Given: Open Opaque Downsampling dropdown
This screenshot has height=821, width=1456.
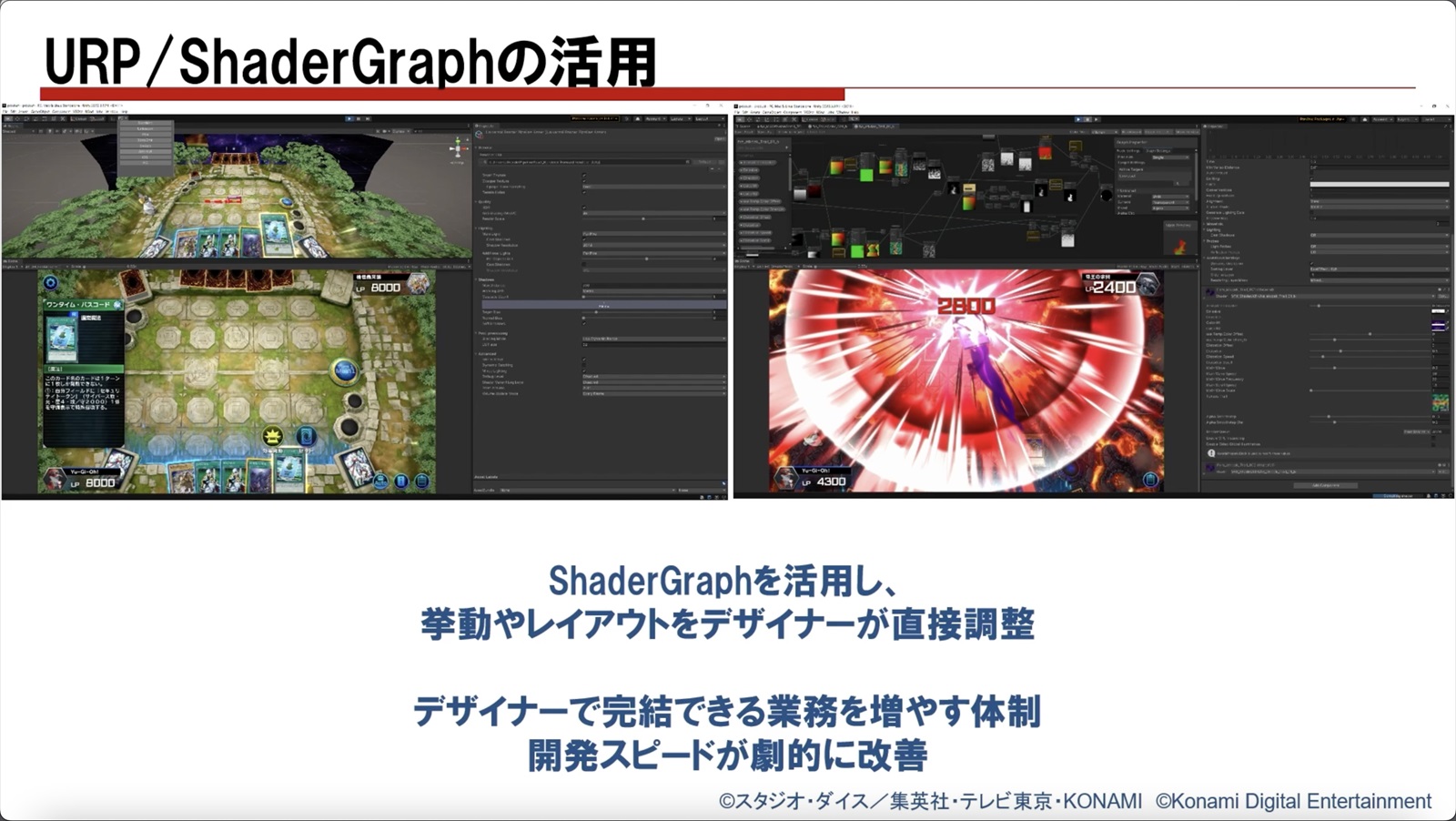Looking at the screenshot, I should click(653, 187).
